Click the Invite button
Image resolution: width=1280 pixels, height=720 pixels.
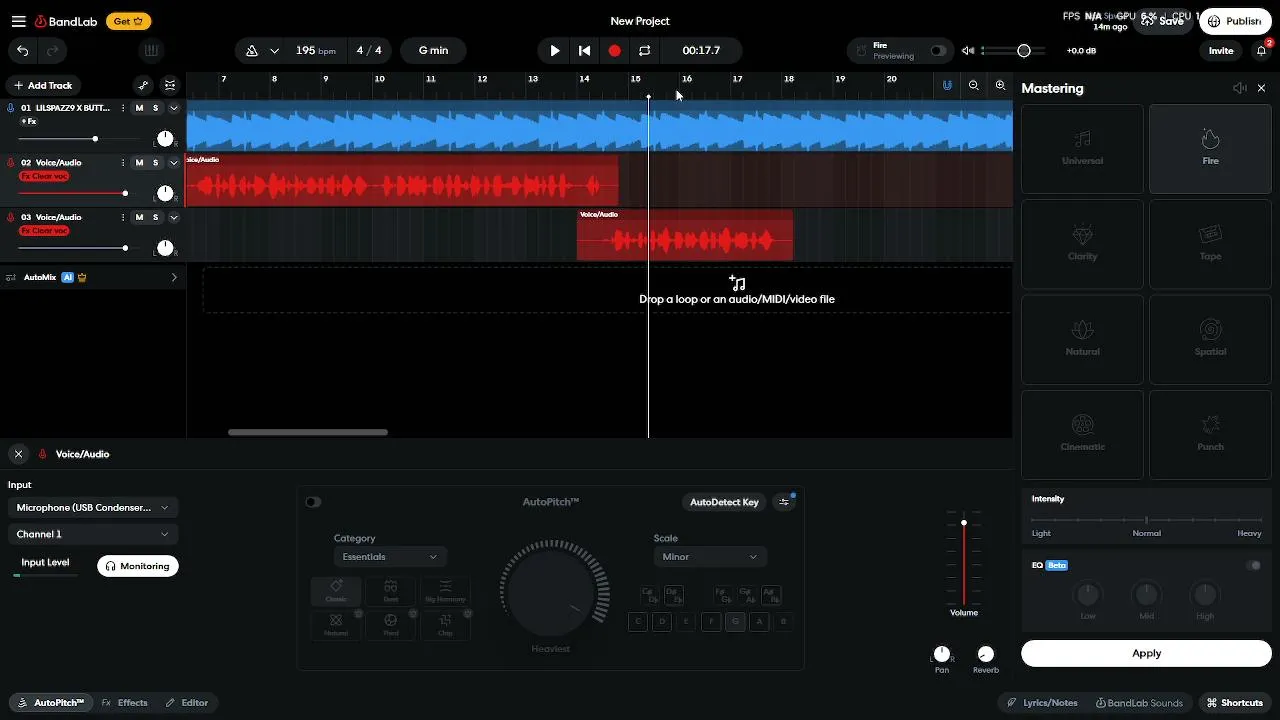pos(1221,51)
